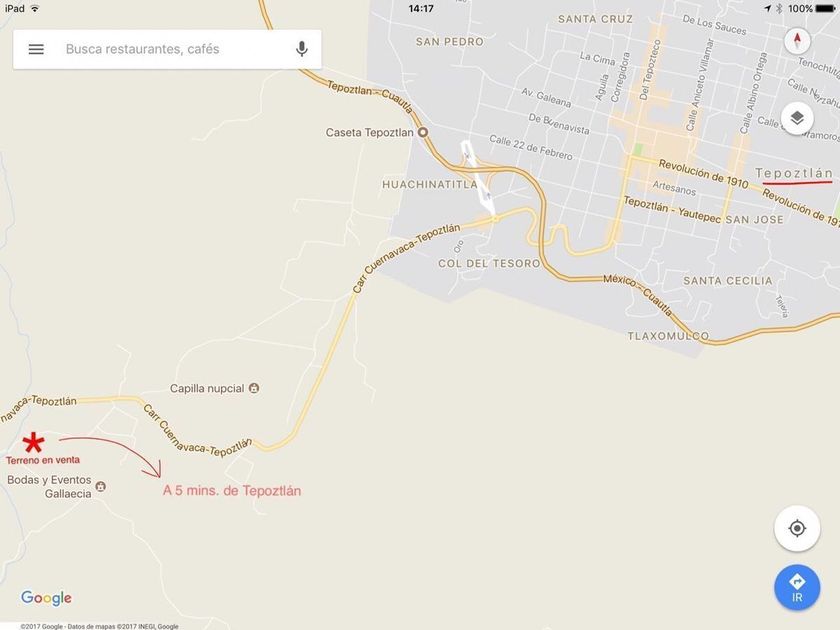The image size is (840, 630).
Task: Select the TLAXOMULCO area label
Action: pos(668,336)
